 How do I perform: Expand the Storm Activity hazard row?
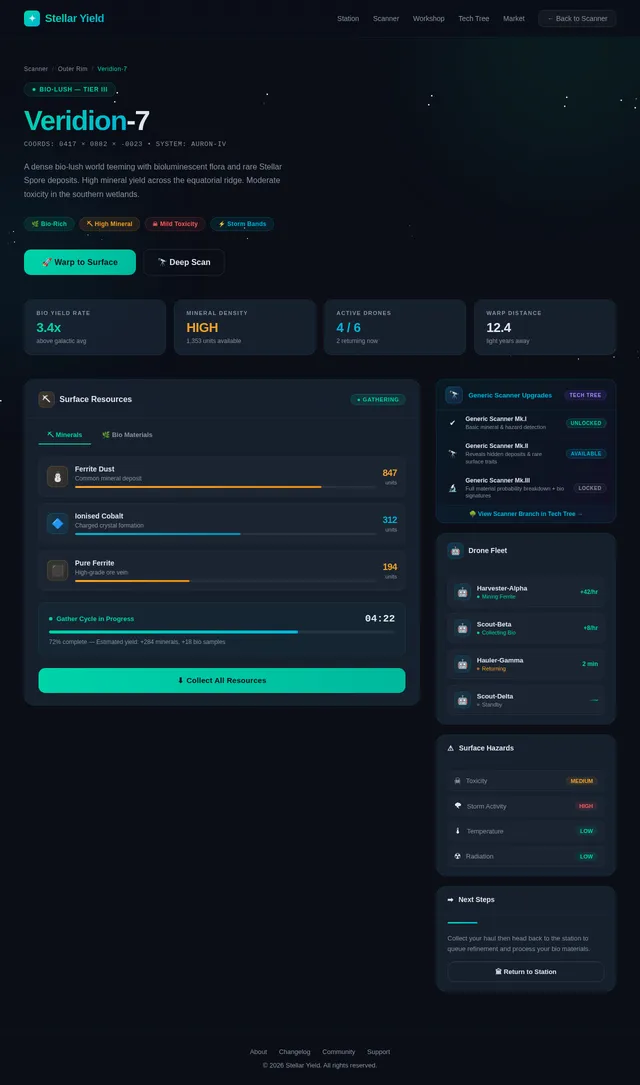click(526, 806)
